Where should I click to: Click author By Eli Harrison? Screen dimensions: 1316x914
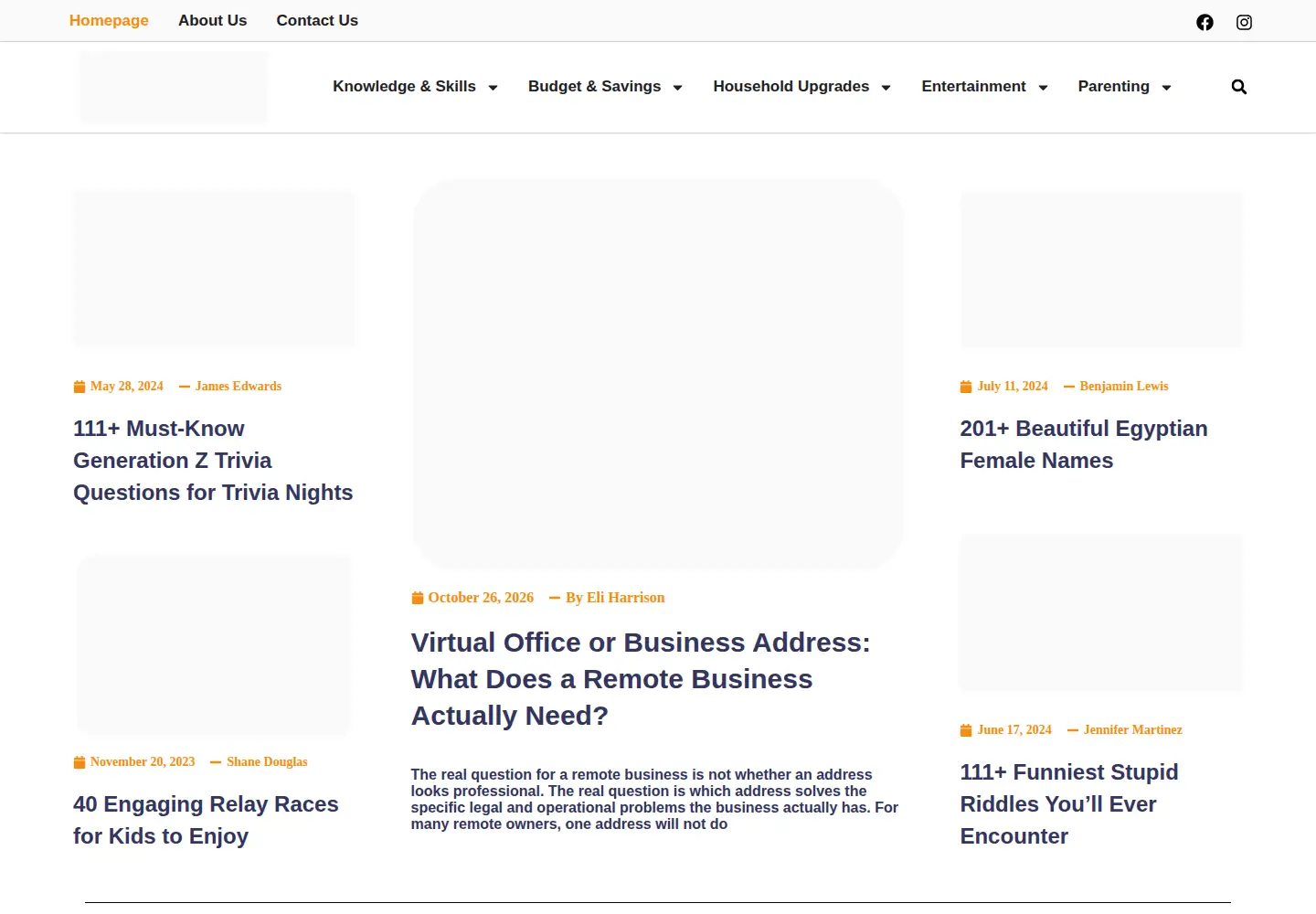click(615, 598)
